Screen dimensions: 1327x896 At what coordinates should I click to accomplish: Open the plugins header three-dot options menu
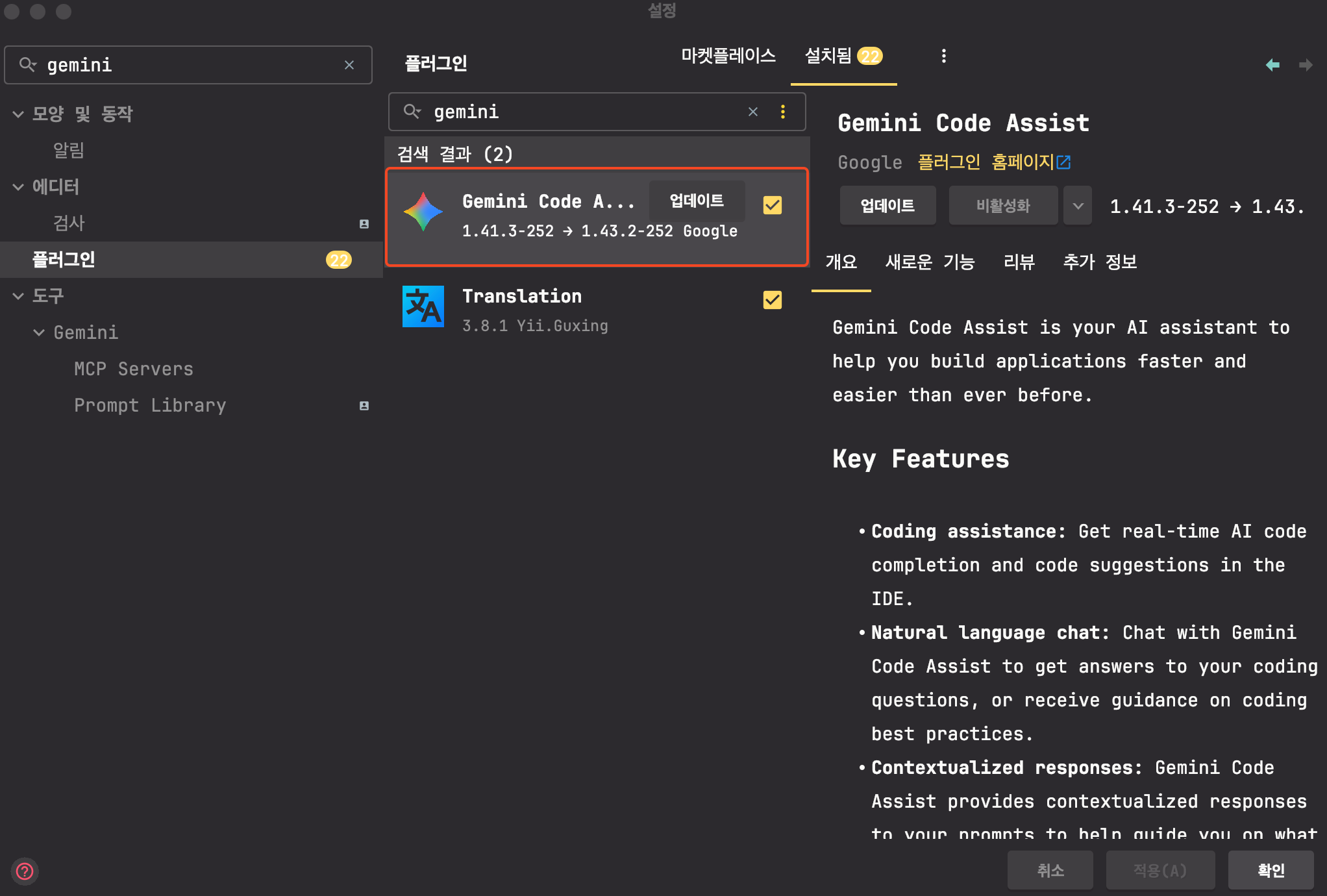943,56
